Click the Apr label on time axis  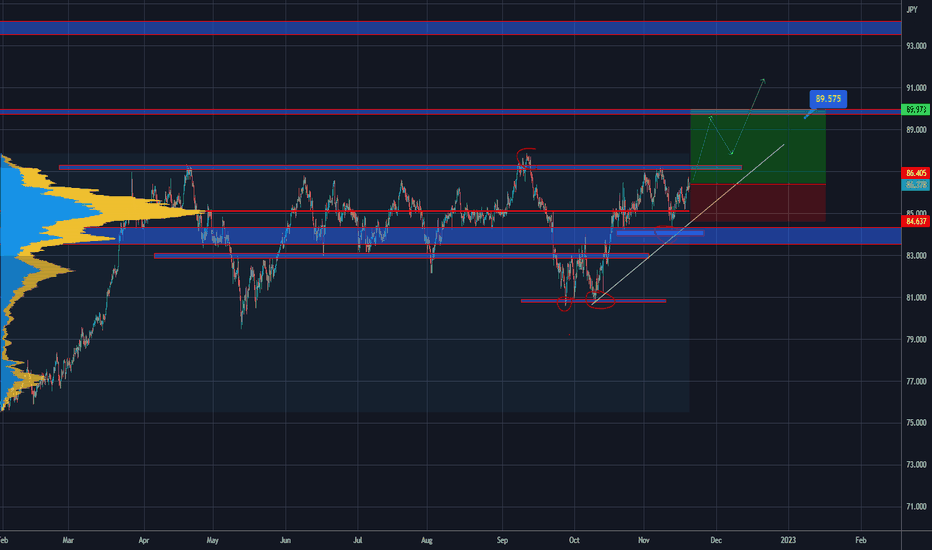point(143,540)
